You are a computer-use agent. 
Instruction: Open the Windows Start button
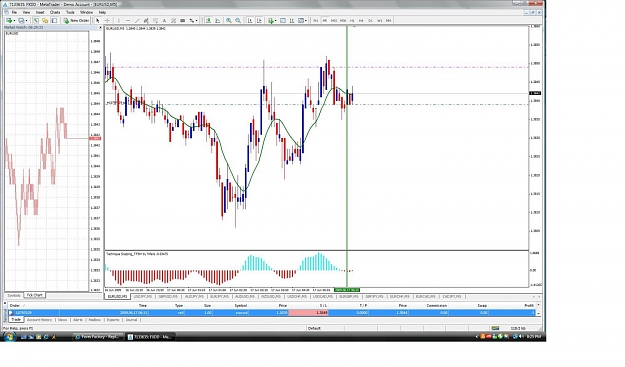click(9, 337)
